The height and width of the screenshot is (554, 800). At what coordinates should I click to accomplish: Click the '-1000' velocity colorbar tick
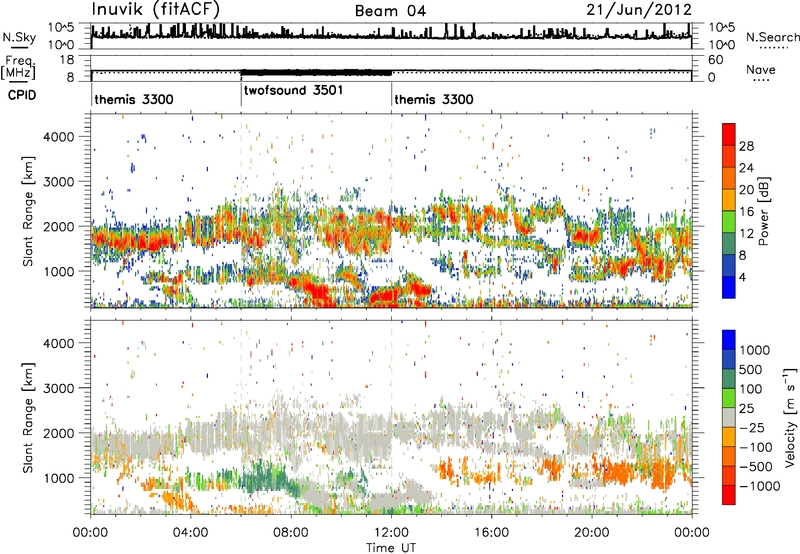pyautogui.click(x=759, y=486)
